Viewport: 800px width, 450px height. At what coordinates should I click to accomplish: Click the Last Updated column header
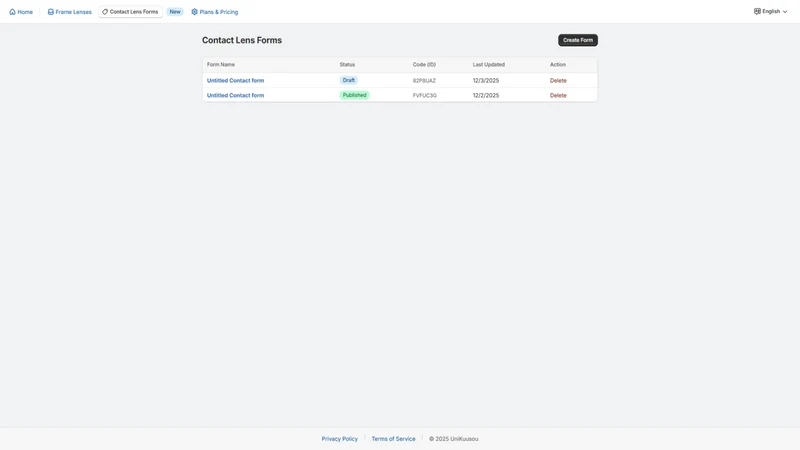click(x=488, y=65)
